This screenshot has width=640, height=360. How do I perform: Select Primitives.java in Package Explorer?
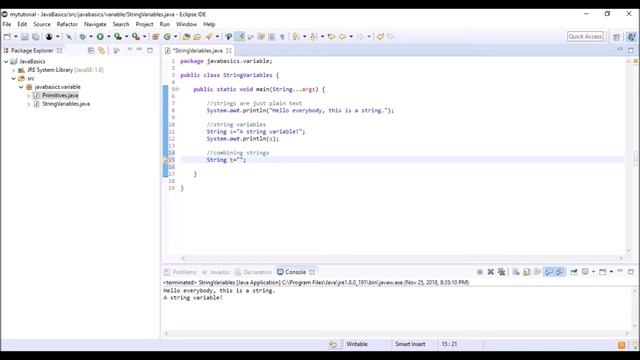coord(60,96)
